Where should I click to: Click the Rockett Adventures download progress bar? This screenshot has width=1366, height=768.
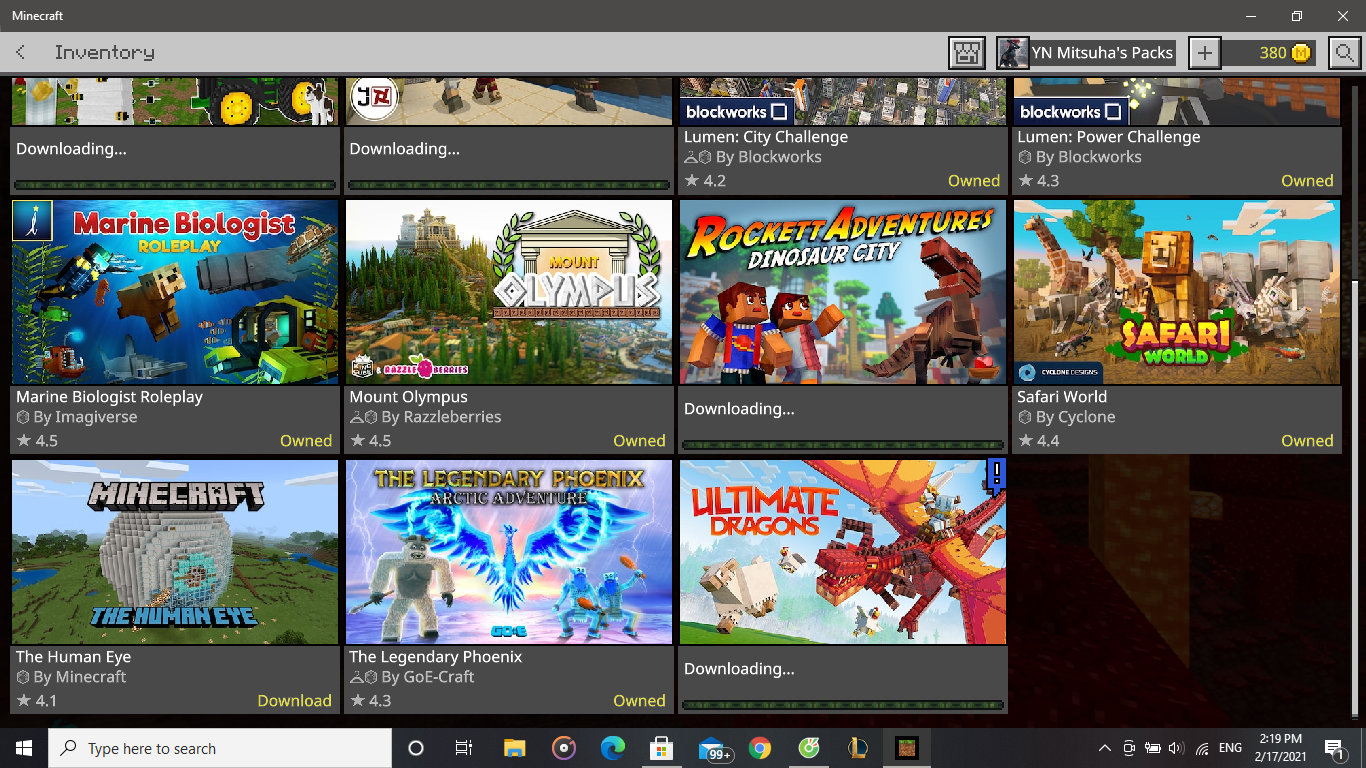pyautogui.click(x=842, y=445)
